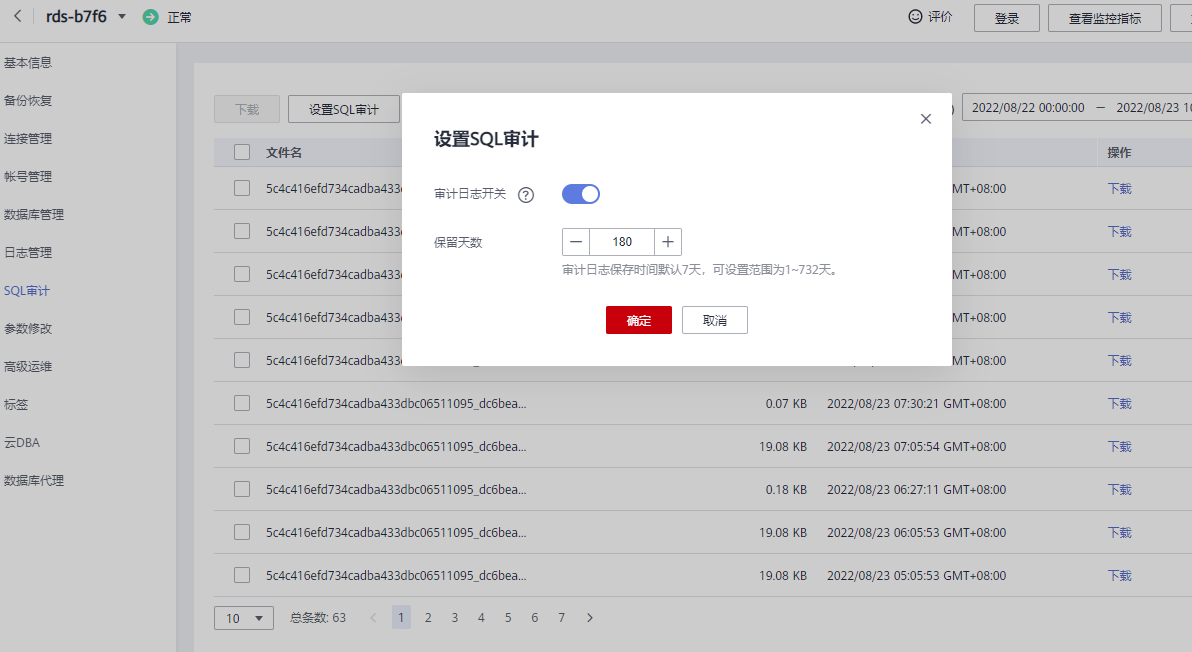This screenshot has height=652, width=1192.
Task: Click the 总条数: 63 text
Action: click(318, 618)
